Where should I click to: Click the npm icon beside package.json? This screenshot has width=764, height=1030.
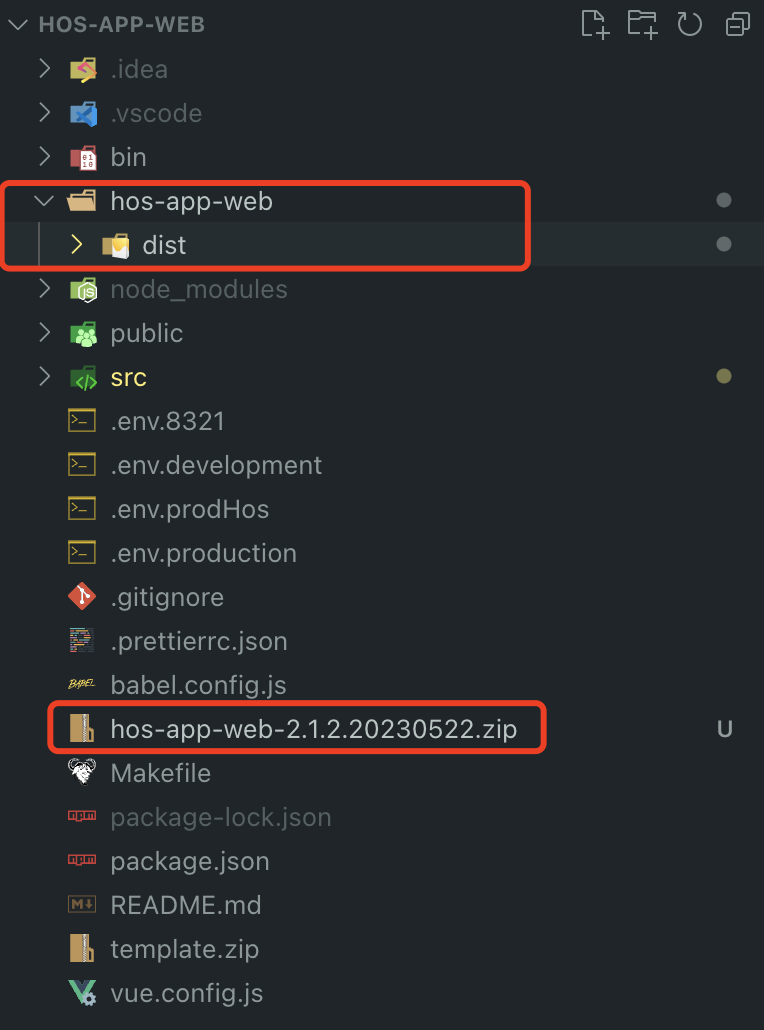pyautogui.click(x=82, y=861)
